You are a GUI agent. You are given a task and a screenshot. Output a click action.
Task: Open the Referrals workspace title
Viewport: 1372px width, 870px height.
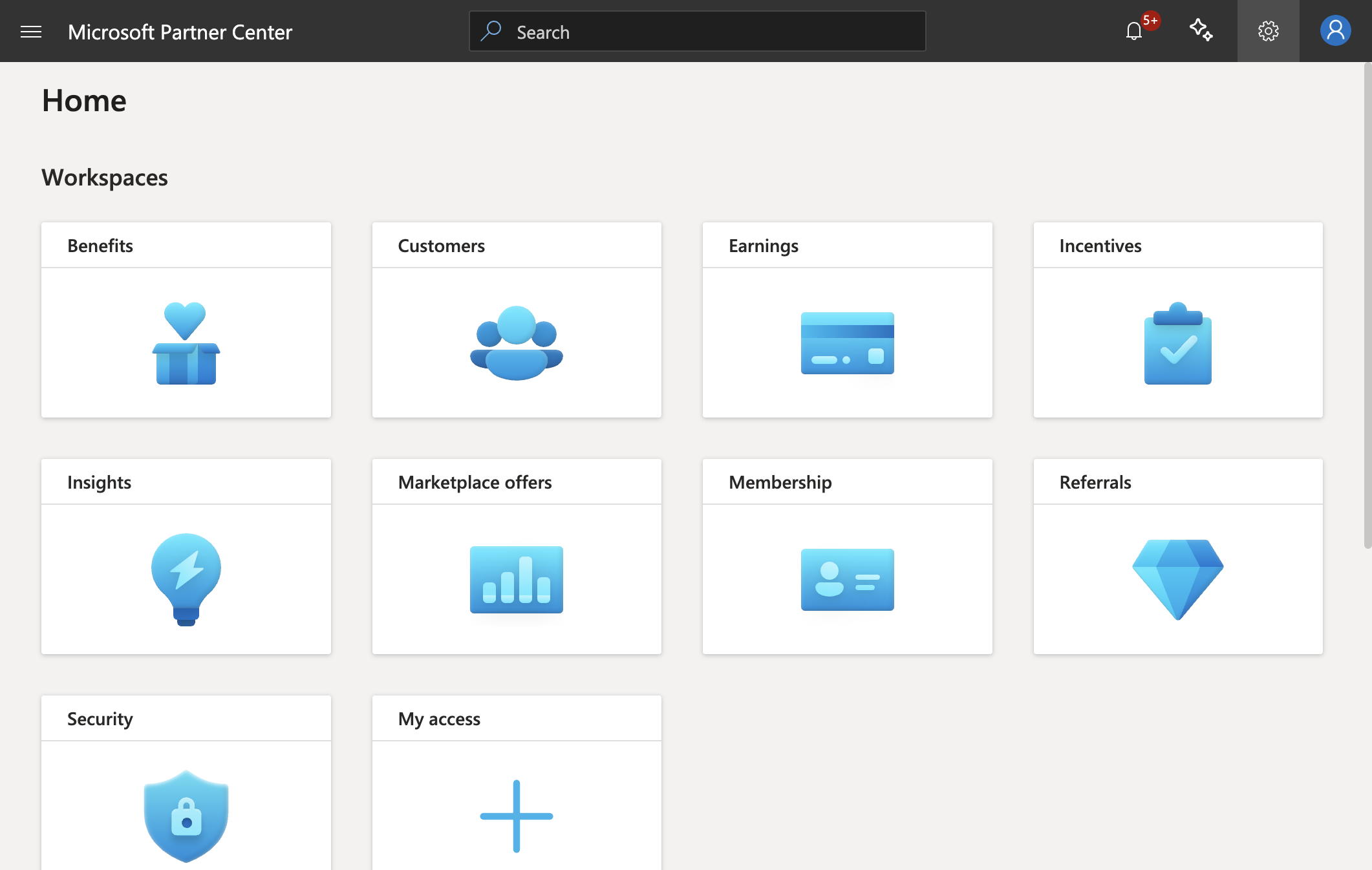[x=1095, y=482]
